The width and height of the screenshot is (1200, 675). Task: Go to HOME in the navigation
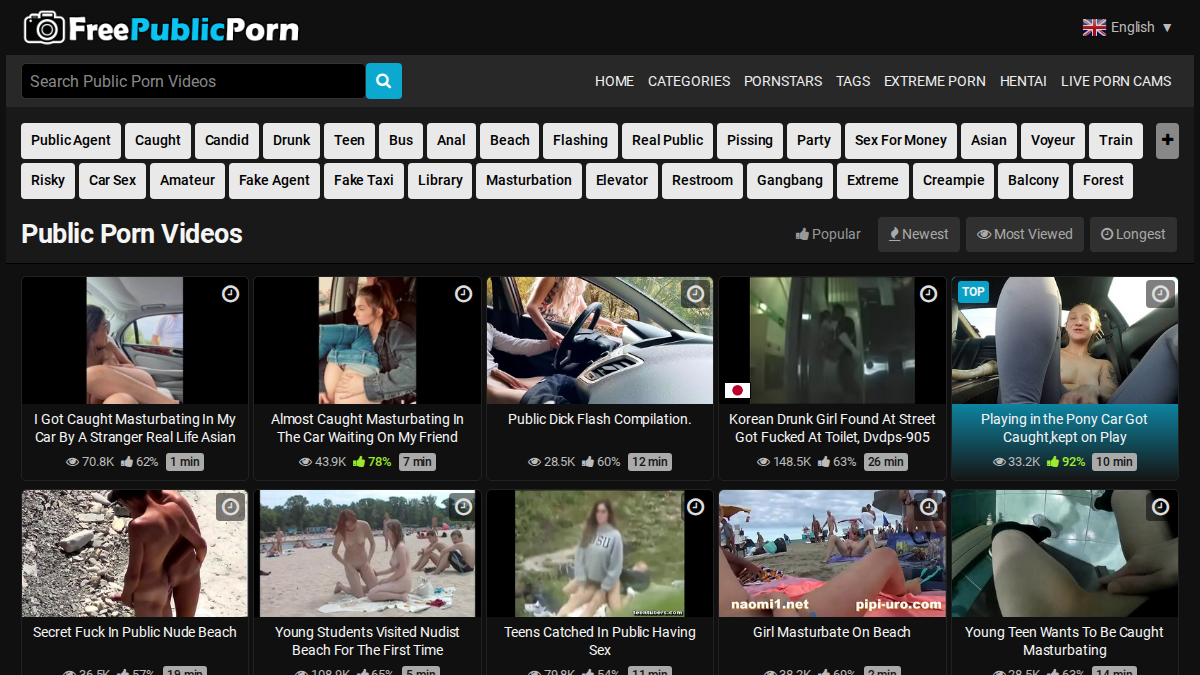click(614, 81)
